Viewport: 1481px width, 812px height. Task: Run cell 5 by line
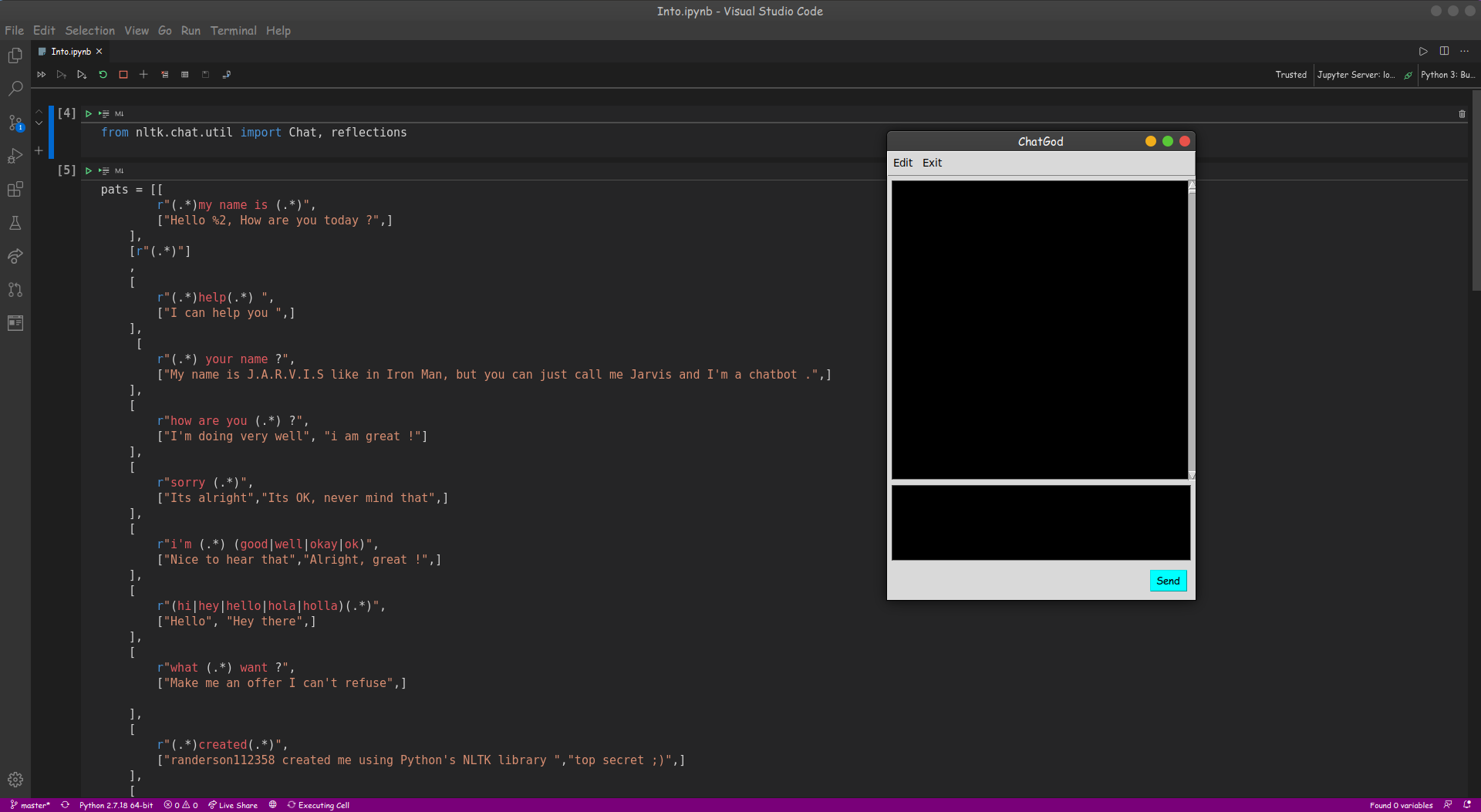coord(104,171)
